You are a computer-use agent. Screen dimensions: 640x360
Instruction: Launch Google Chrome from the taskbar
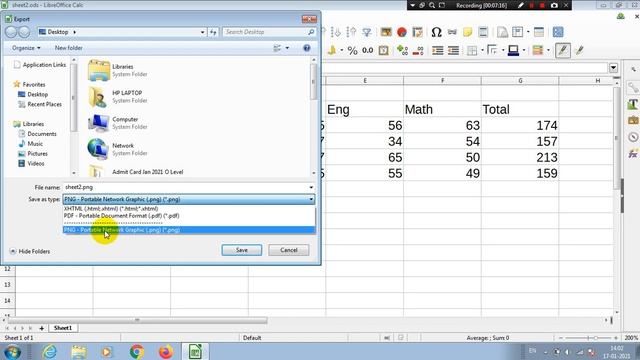pyautogui.click(x=137, y=351)
